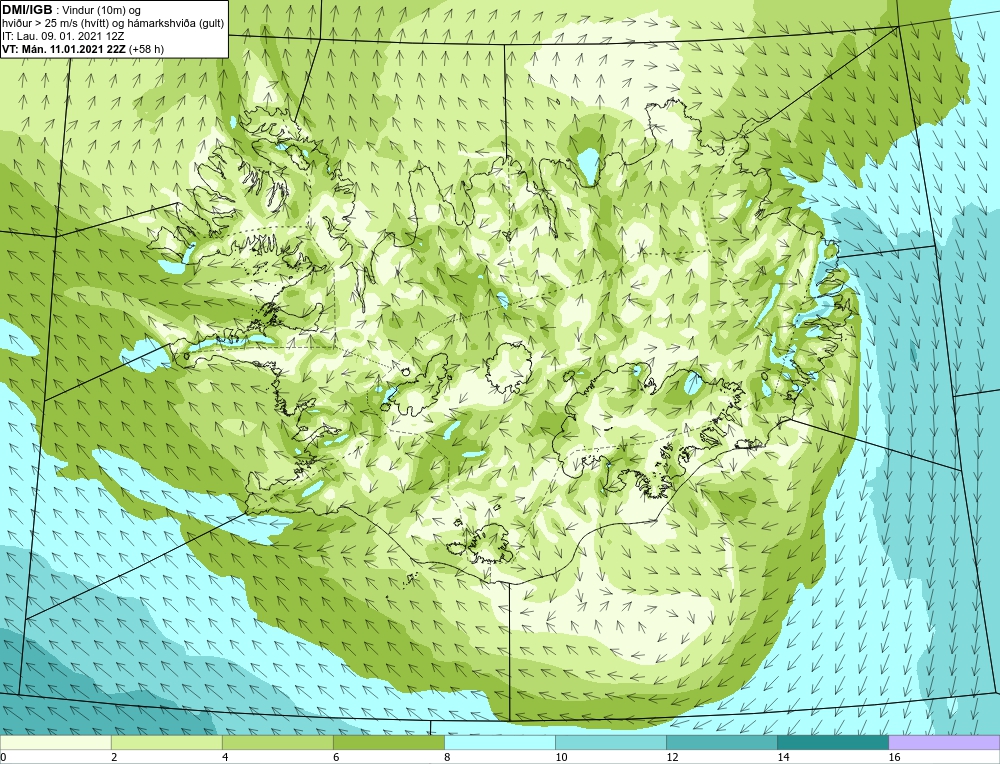This screenshot has width=1000, height=764.
Task: Click the 12–14 m/s teal legend swatch
Action: (722, 743)
